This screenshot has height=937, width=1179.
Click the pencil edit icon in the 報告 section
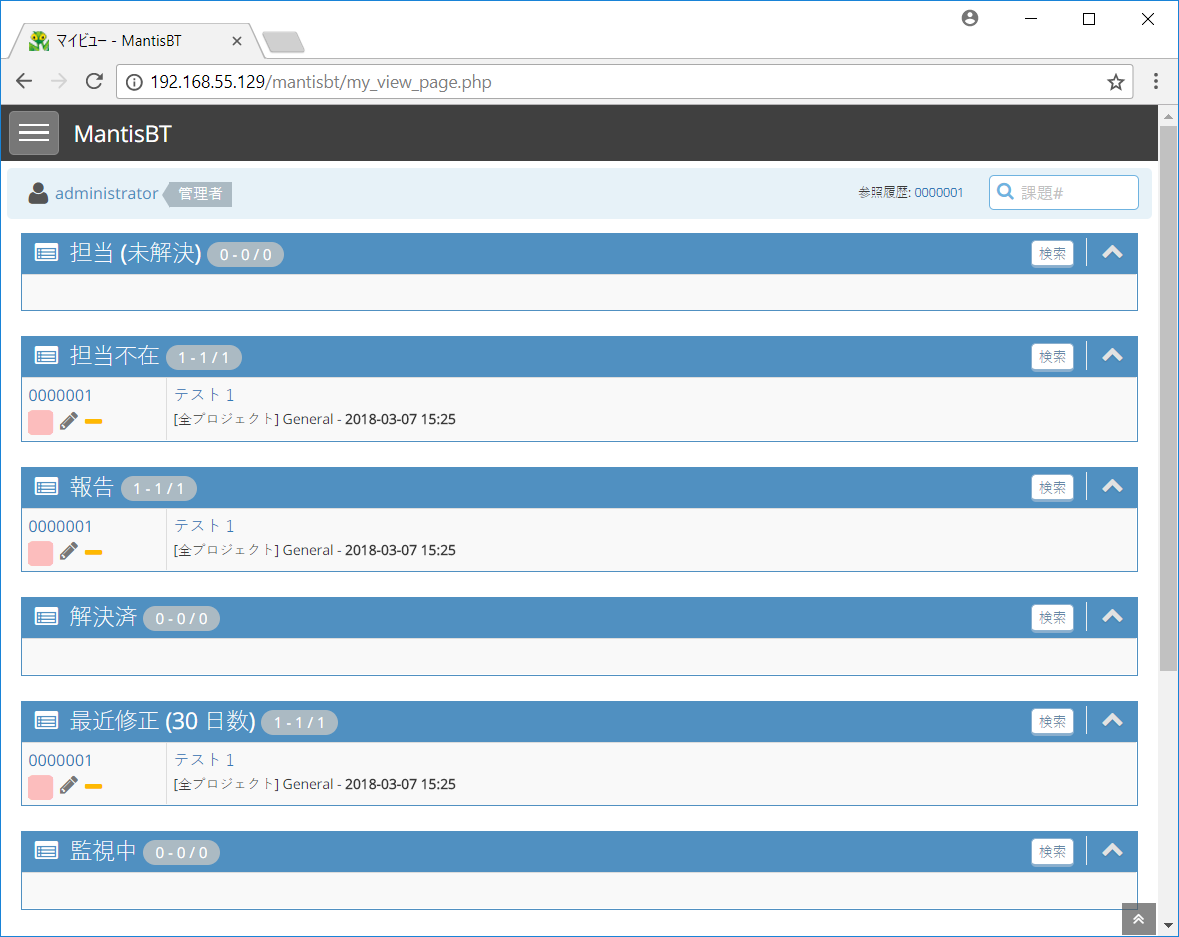(x=68, y=551)
